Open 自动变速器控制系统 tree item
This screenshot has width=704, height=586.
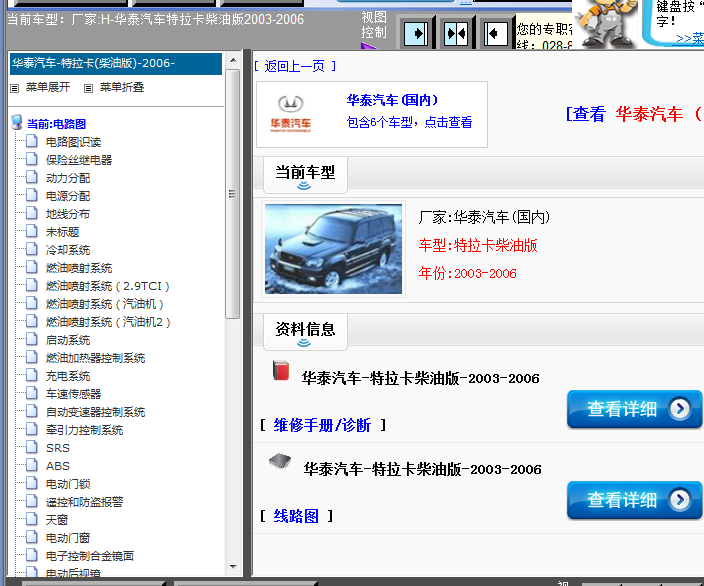pos(95,412)
